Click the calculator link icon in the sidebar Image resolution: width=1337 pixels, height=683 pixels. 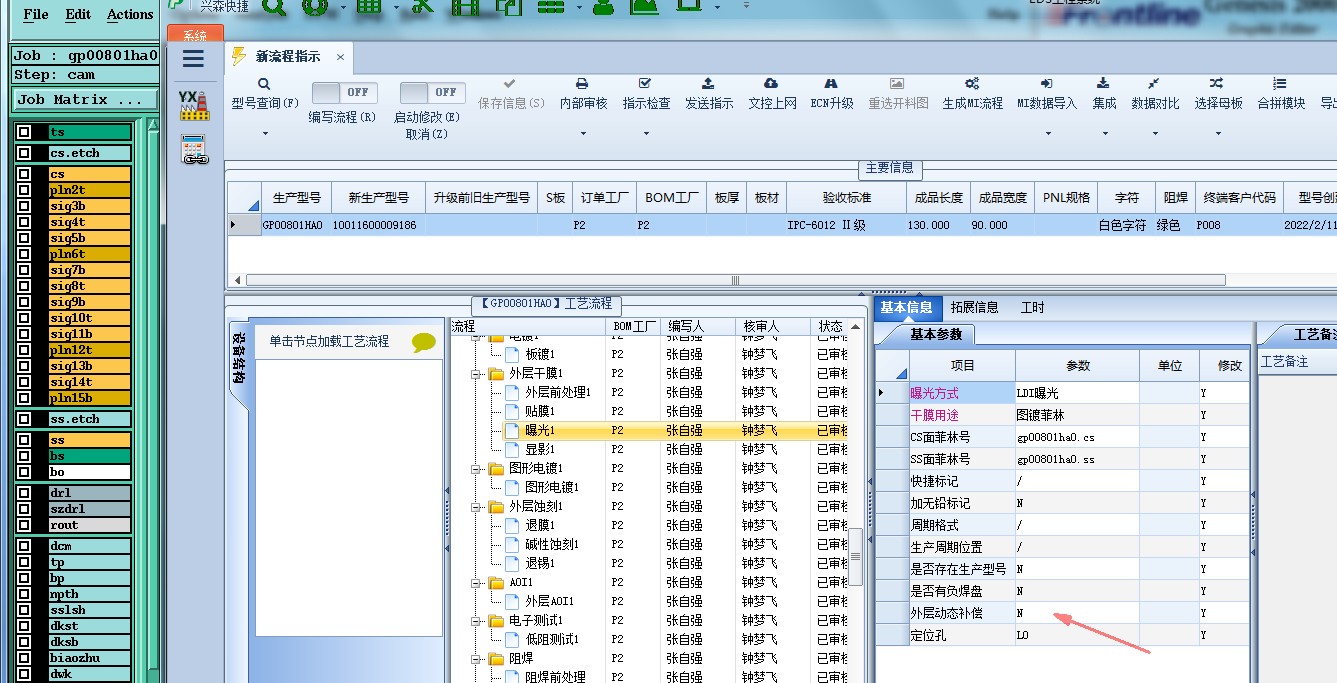tap(194, 149)
